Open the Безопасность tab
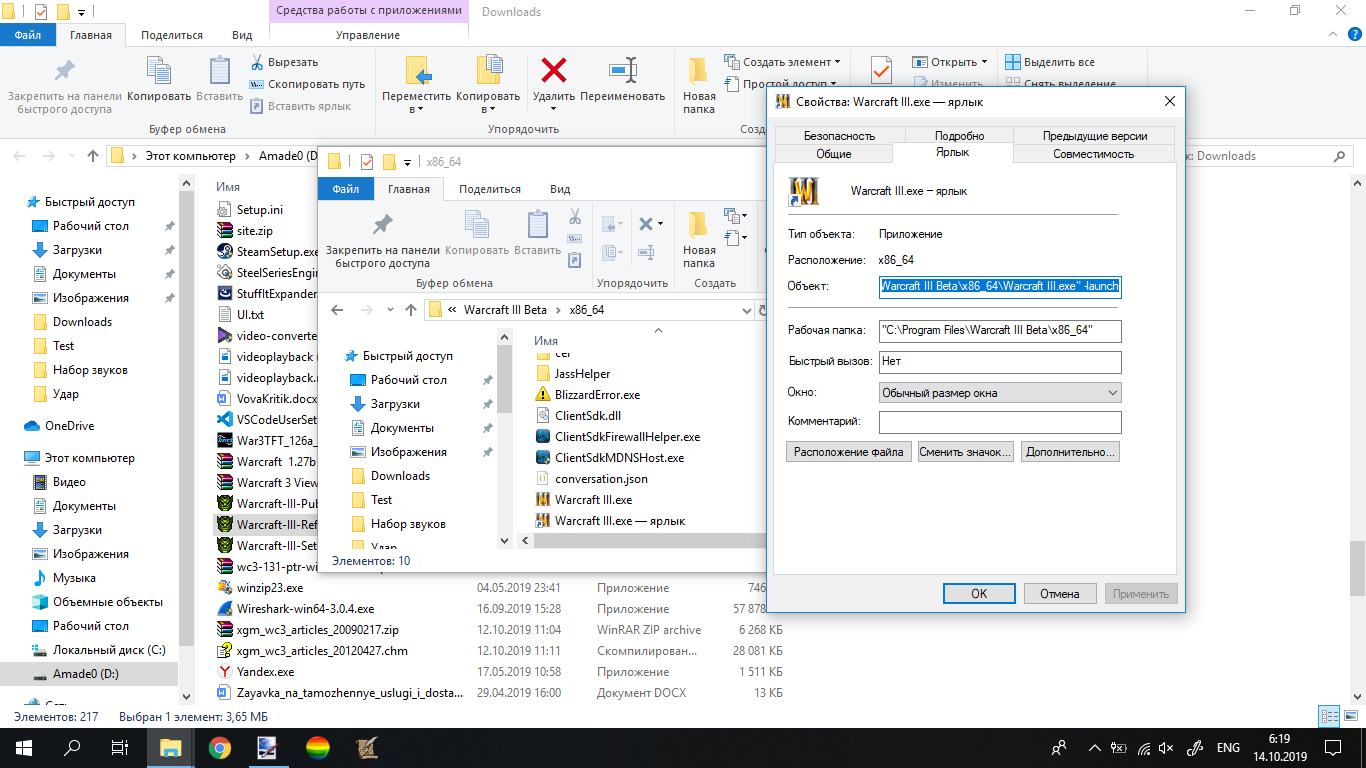The image size is (1366, 768). [839, 136]
